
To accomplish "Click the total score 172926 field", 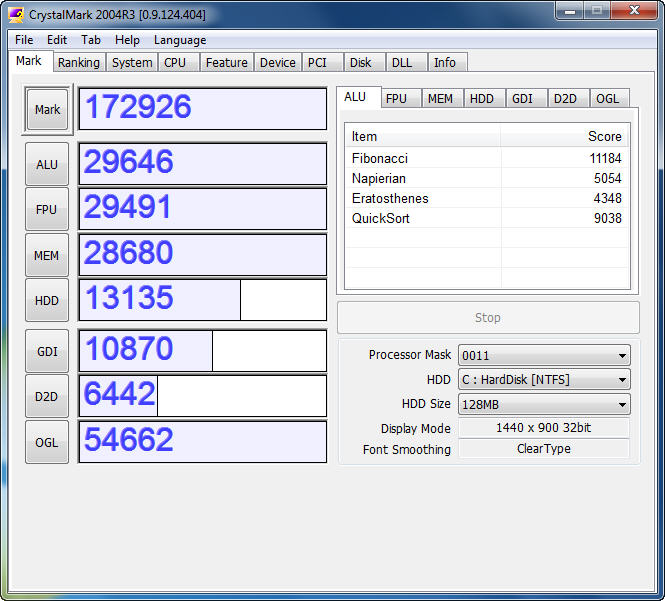I will click(x=203, y=109).
